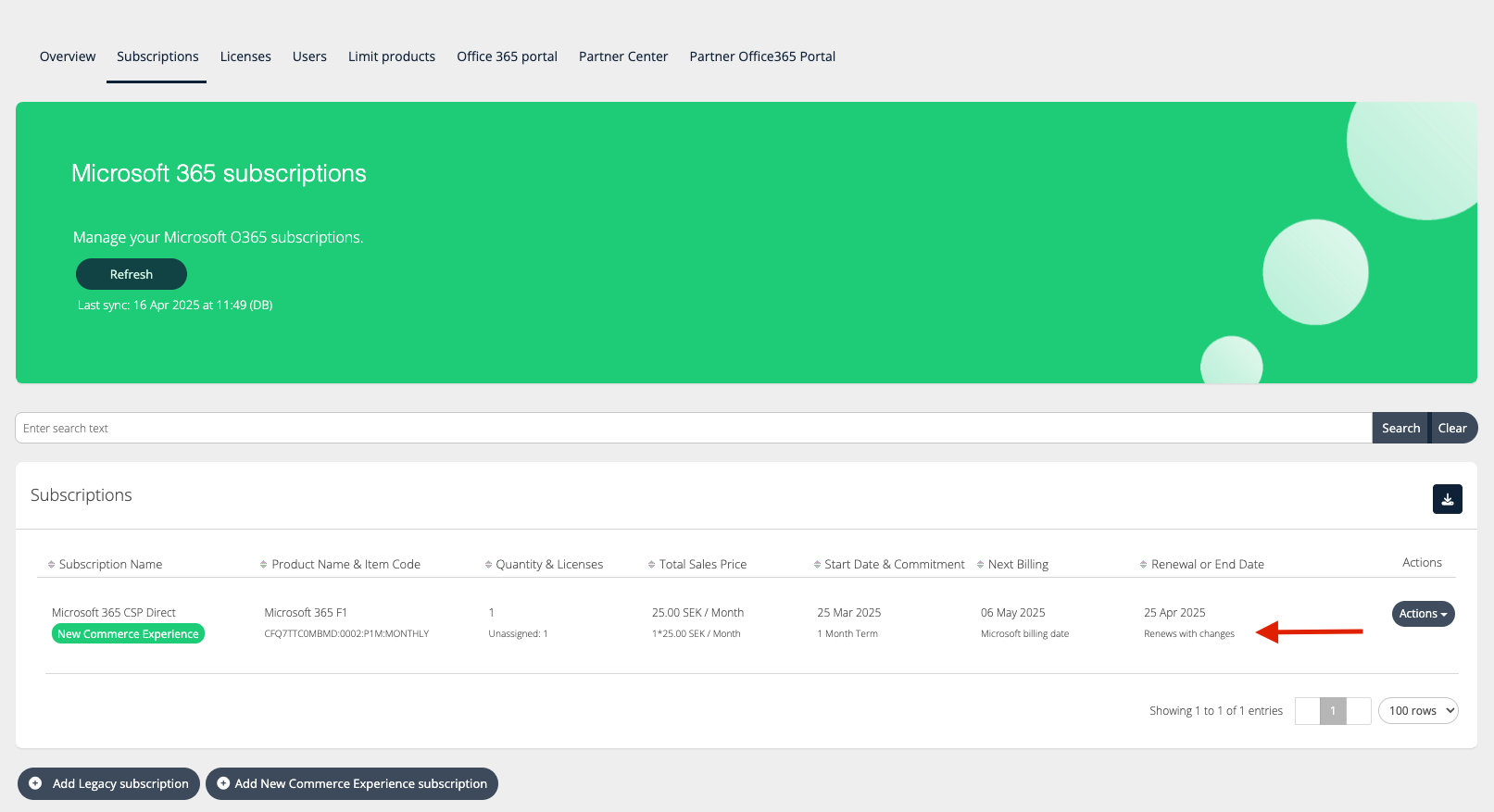
Task: Add New Commerce Experience subscription
Action: [x=352, y=783]
